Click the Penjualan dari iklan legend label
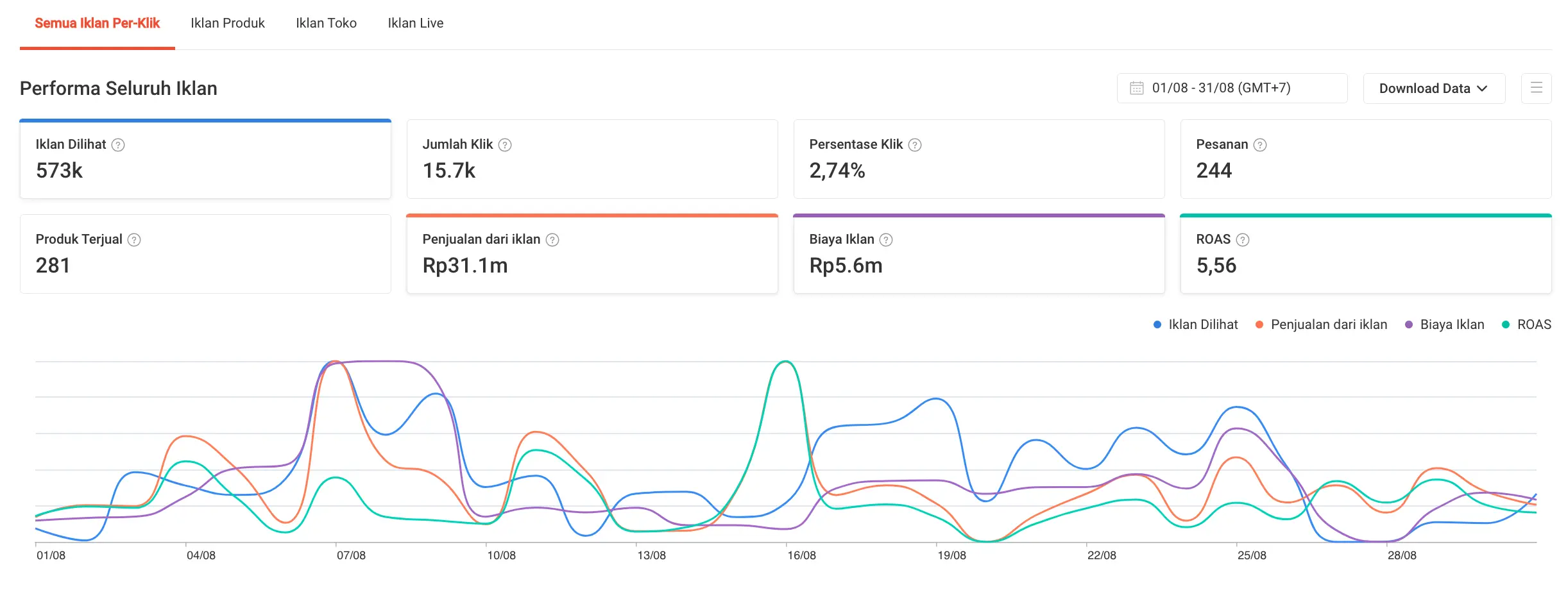 [1329, 325]
